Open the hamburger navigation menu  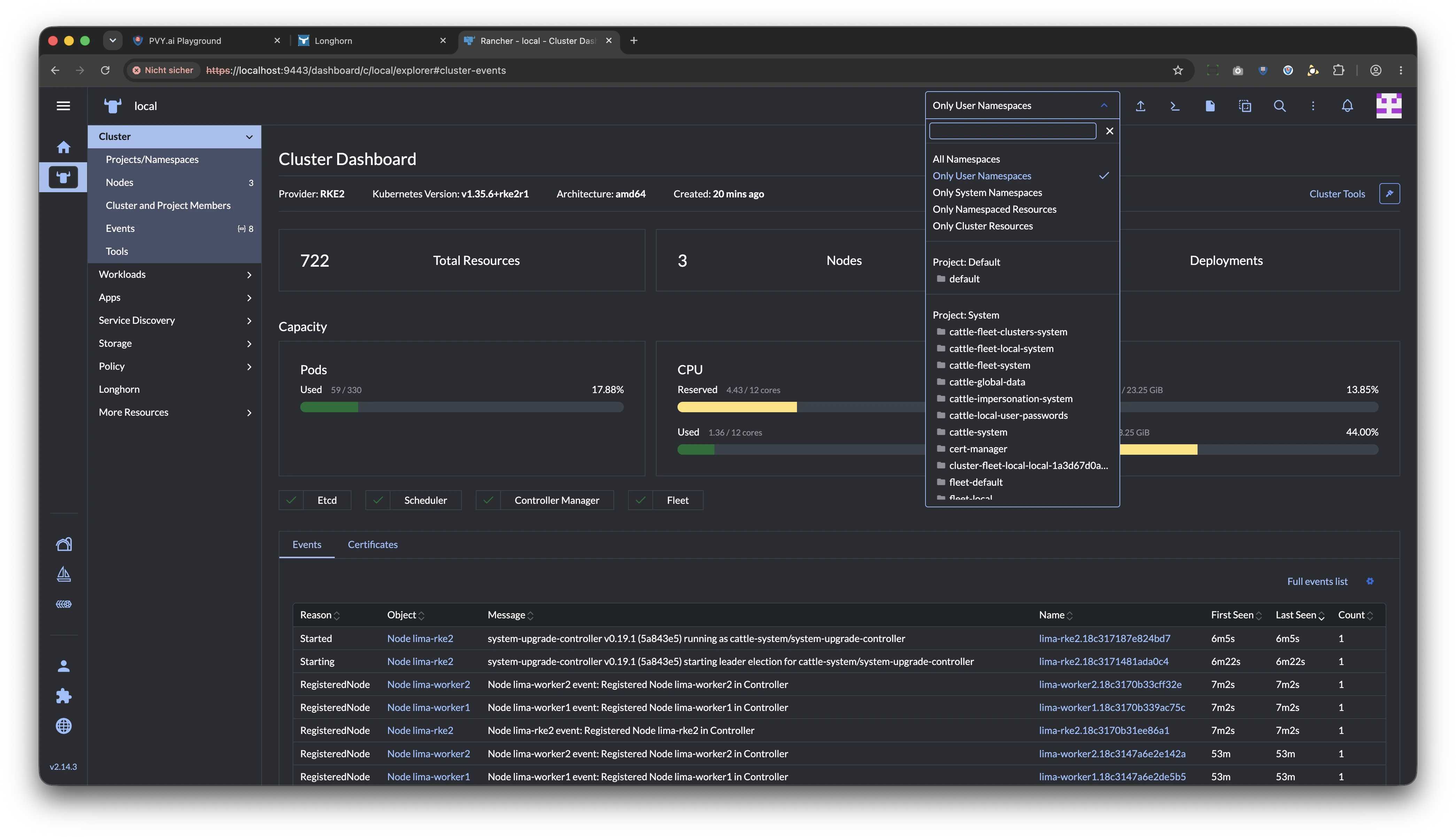tap(63, 106)
